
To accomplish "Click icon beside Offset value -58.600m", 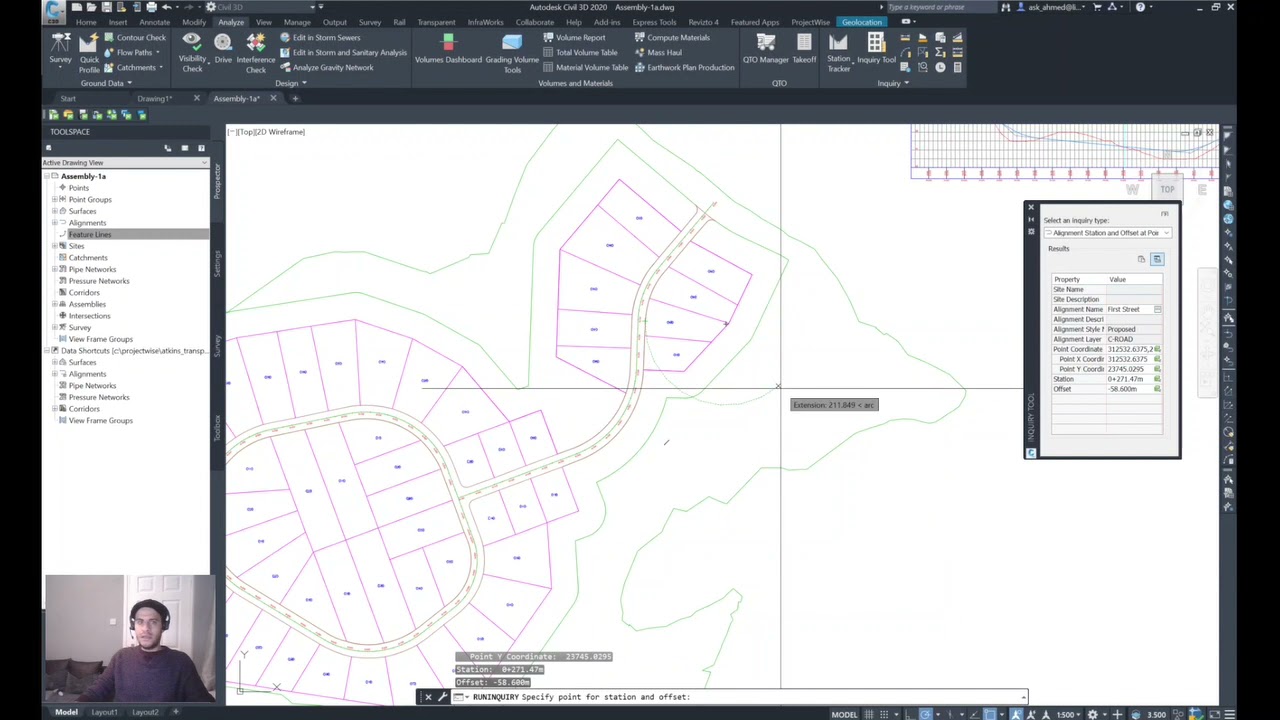I will click(1158, 389).
